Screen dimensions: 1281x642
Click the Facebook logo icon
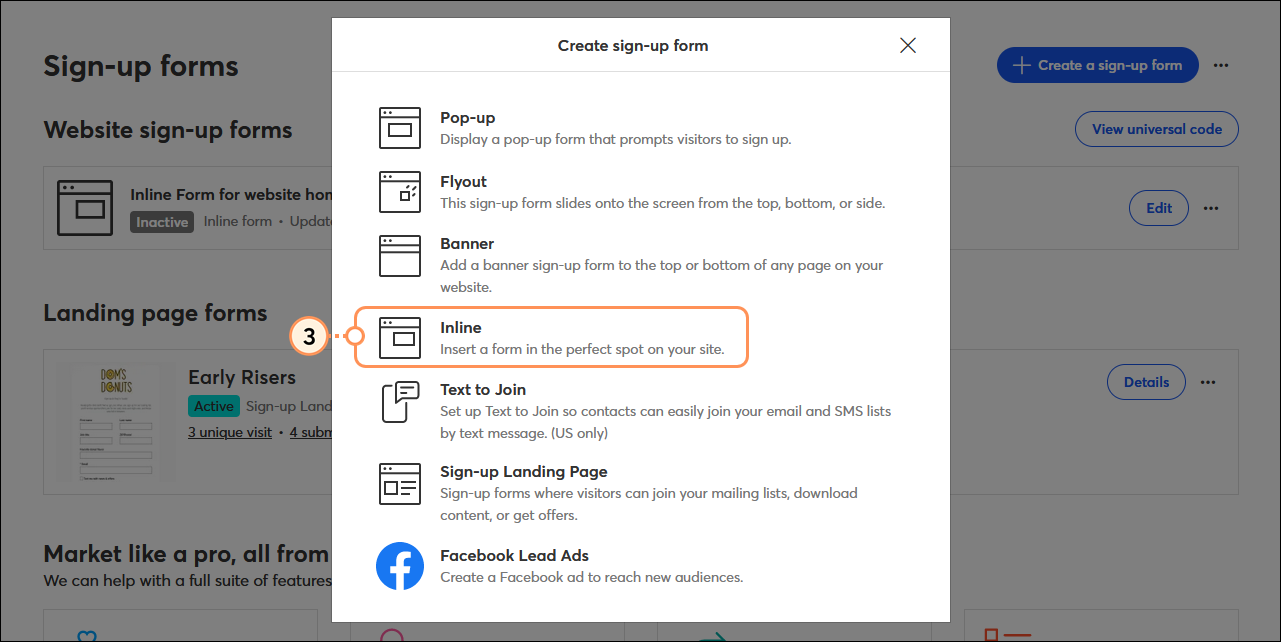click(400, 566)
